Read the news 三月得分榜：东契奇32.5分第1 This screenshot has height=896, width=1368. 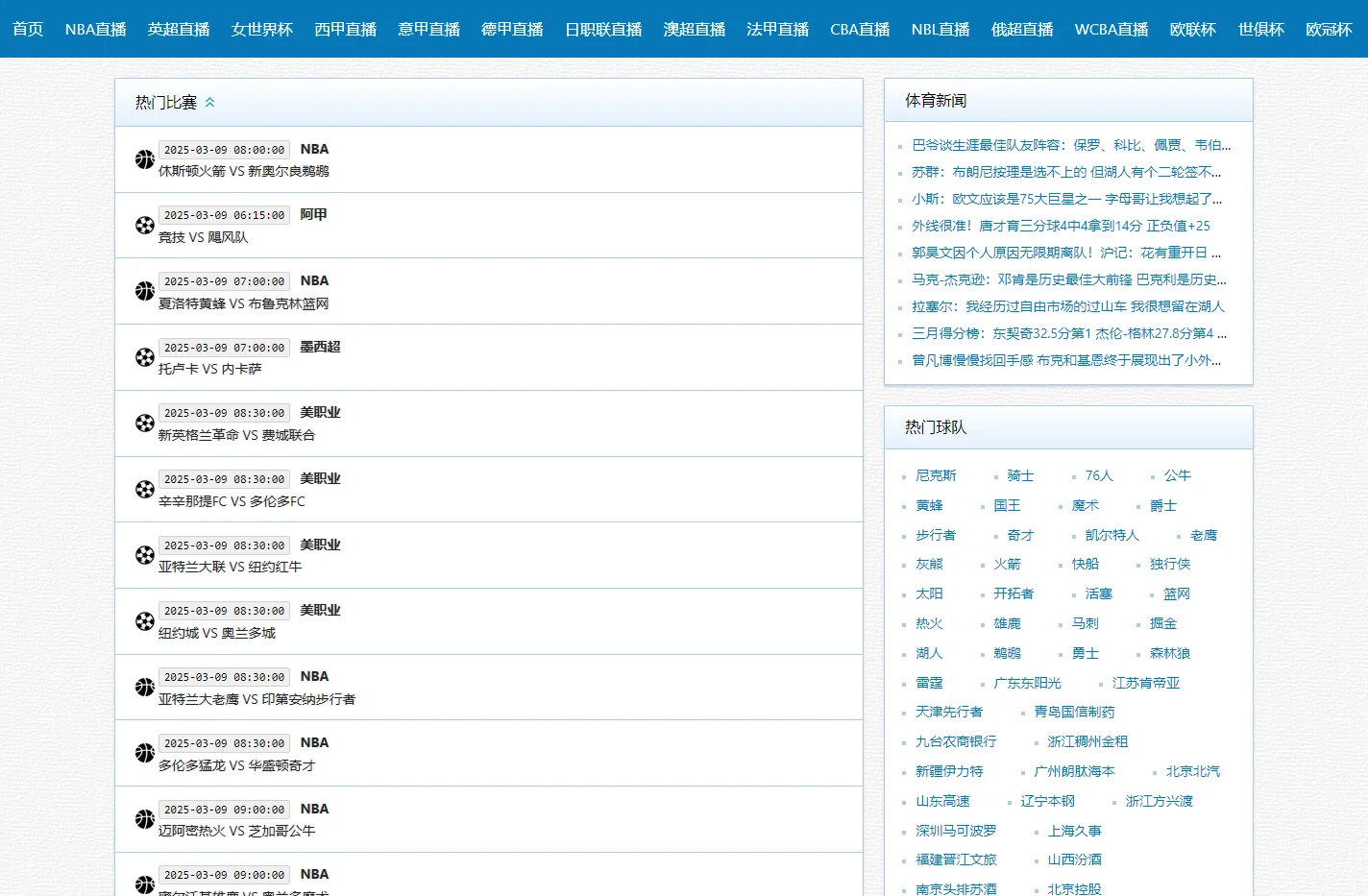coord(1069,333)
